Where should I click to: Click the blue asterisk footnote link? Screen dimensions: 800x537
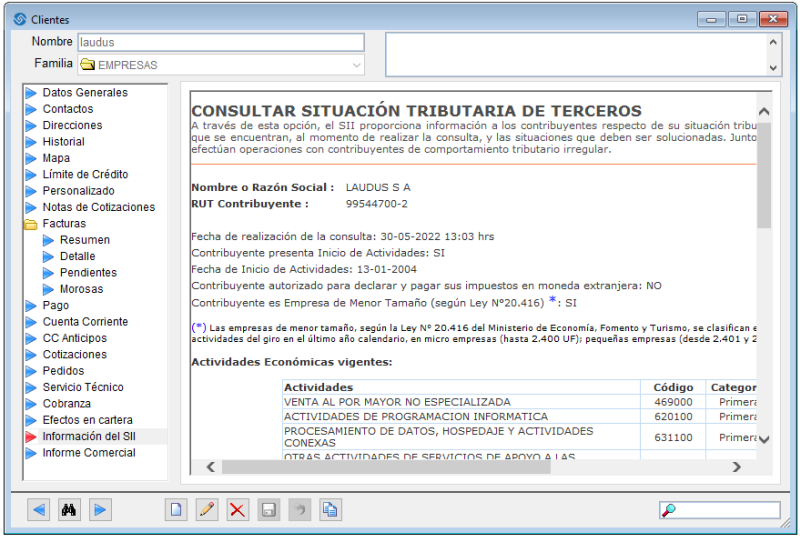pyautogui.click(x=552, y=300)
